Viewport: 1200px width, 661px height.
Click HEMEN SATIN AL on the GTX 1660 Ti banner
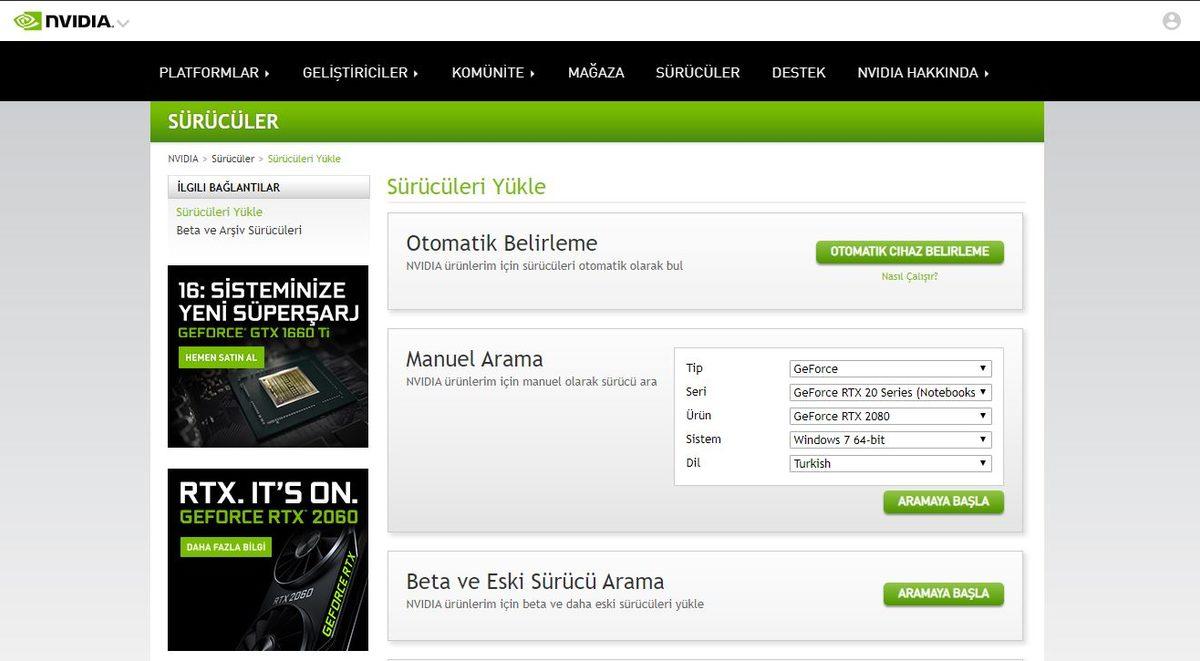221,356
